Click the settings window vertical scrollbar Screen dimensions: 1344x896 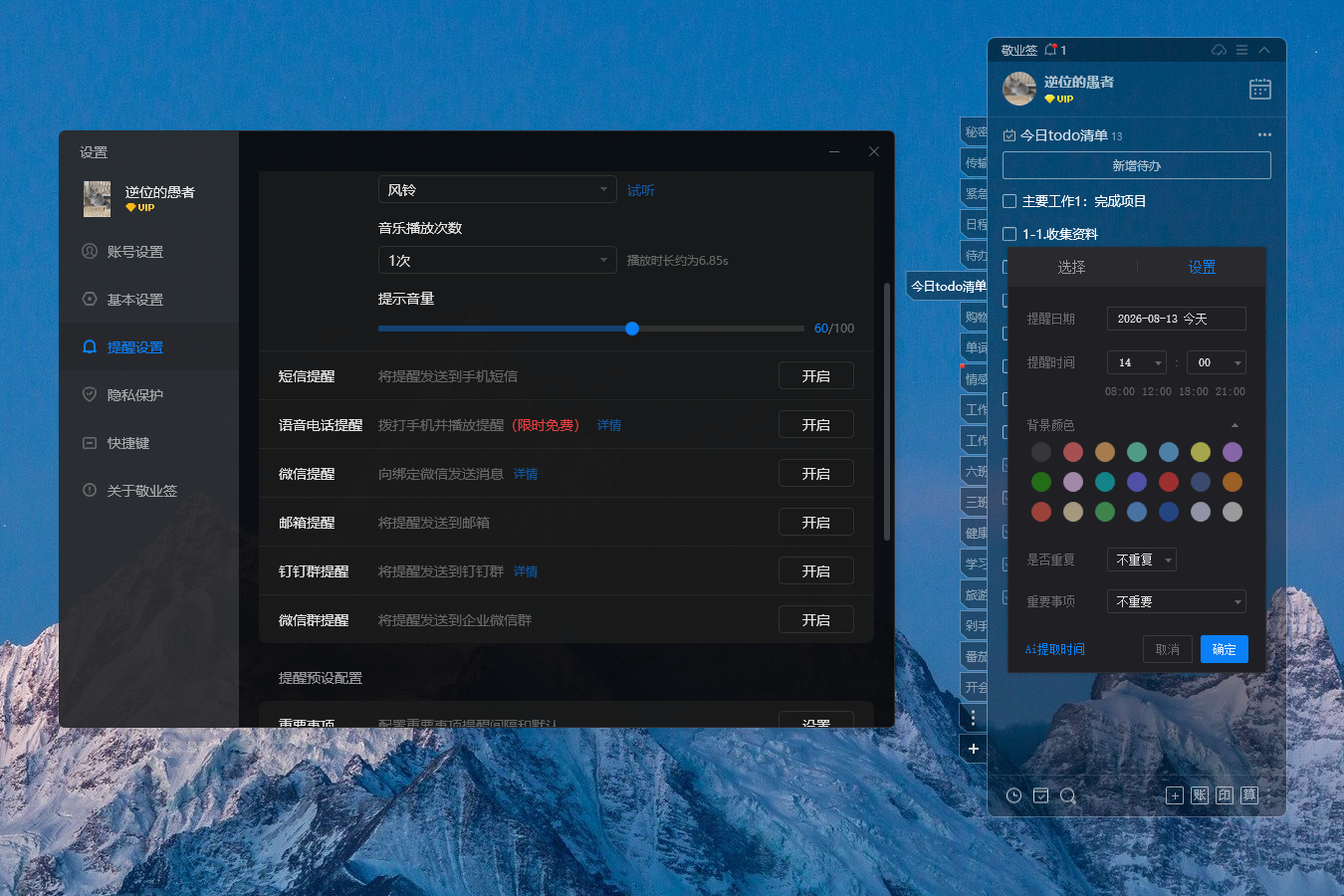[887, 412]
